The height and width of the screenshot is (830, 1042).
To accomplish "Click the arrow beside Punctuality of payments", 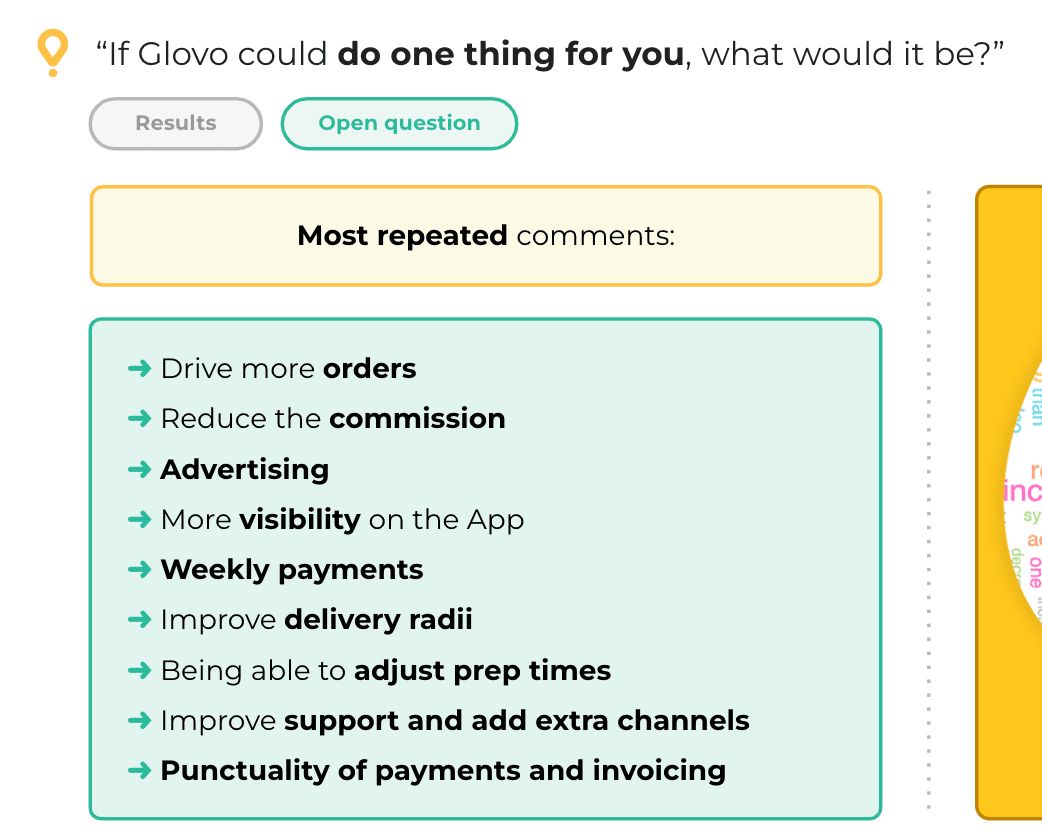I will tap(140, 770).
